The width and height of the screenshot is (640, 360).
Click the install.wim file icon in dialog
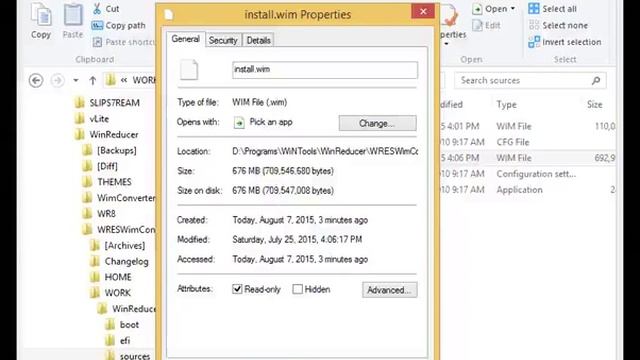(x=189, y=69)
